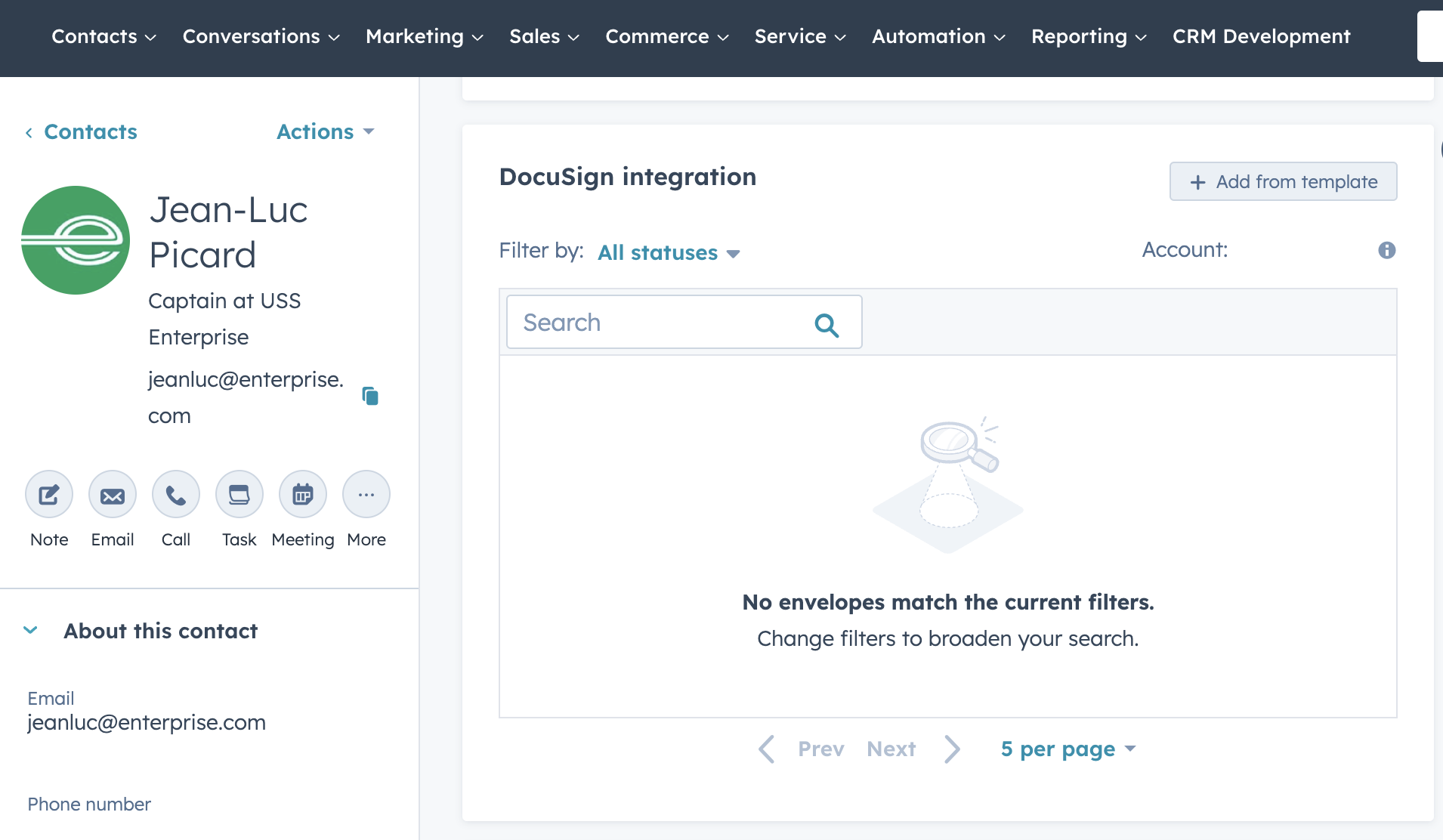Click Next page in DocuSign envelopes
Viewport: 1443px width, 840px height.
pyautogui.click(x=891, y=749)
